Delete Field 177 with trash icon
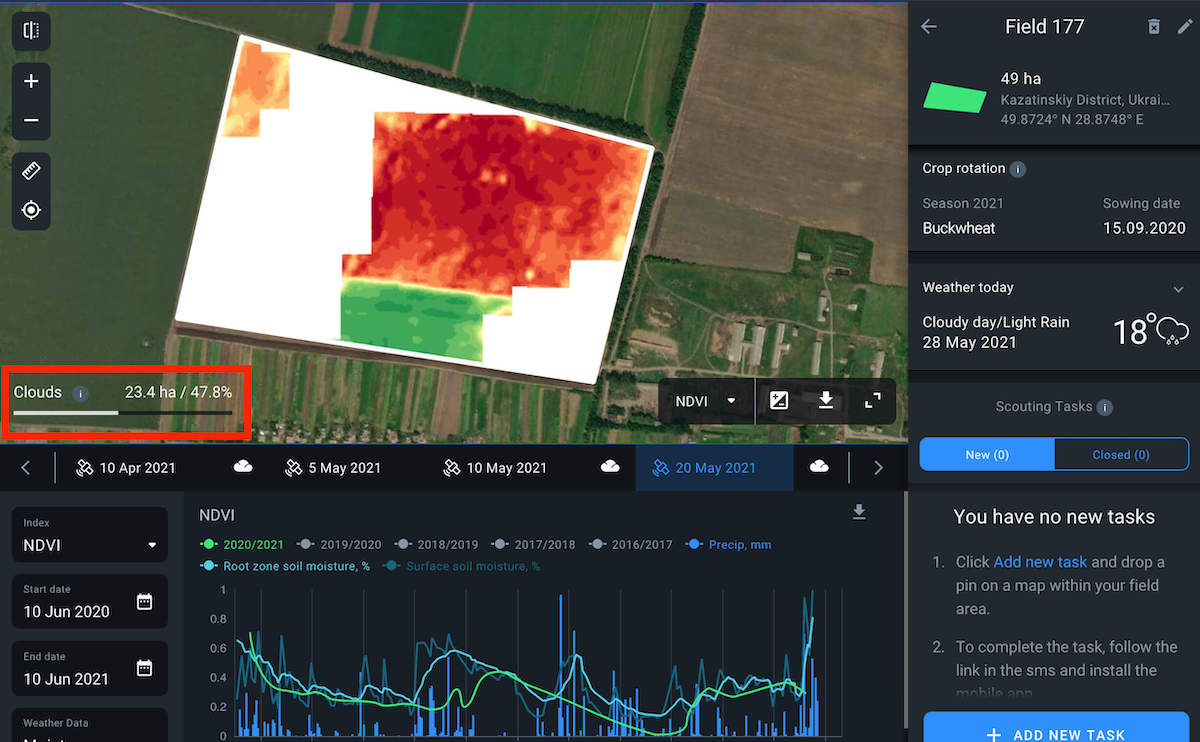This screenshot has height=742, width=1200. 1154,27
